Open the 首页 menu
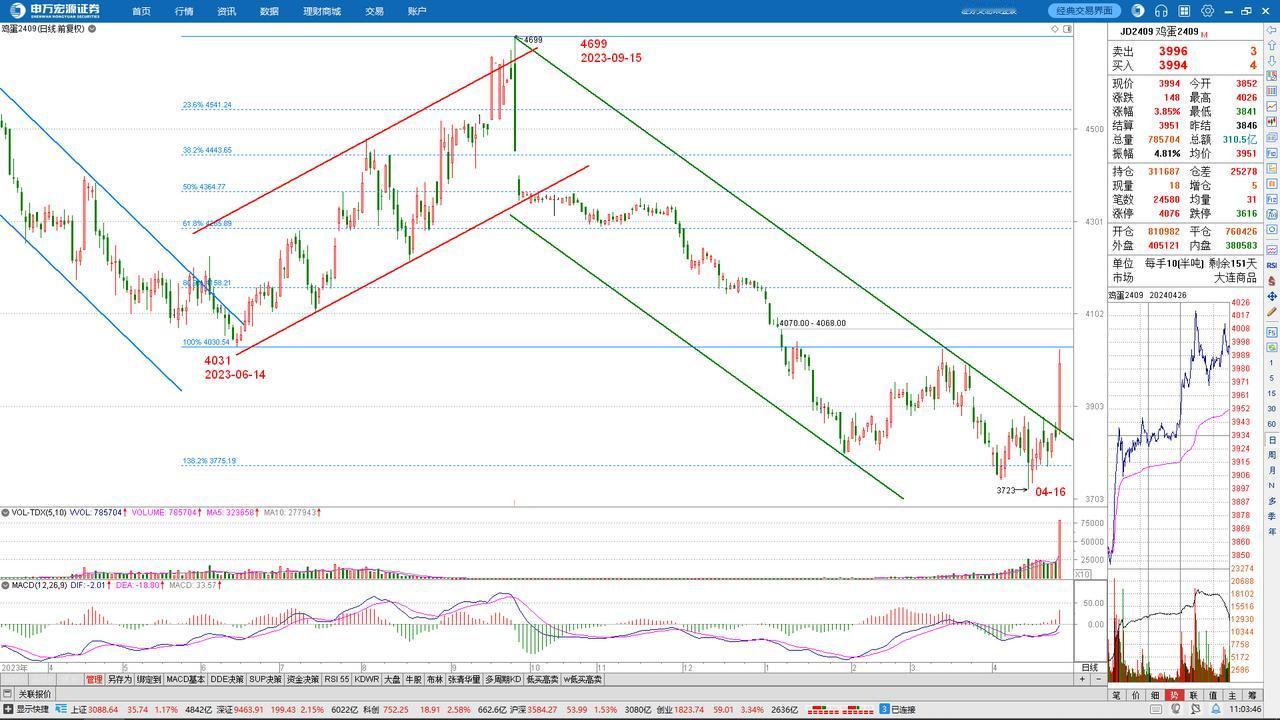Viewport: 1280px width, 720px height. (x=141, y=11)
